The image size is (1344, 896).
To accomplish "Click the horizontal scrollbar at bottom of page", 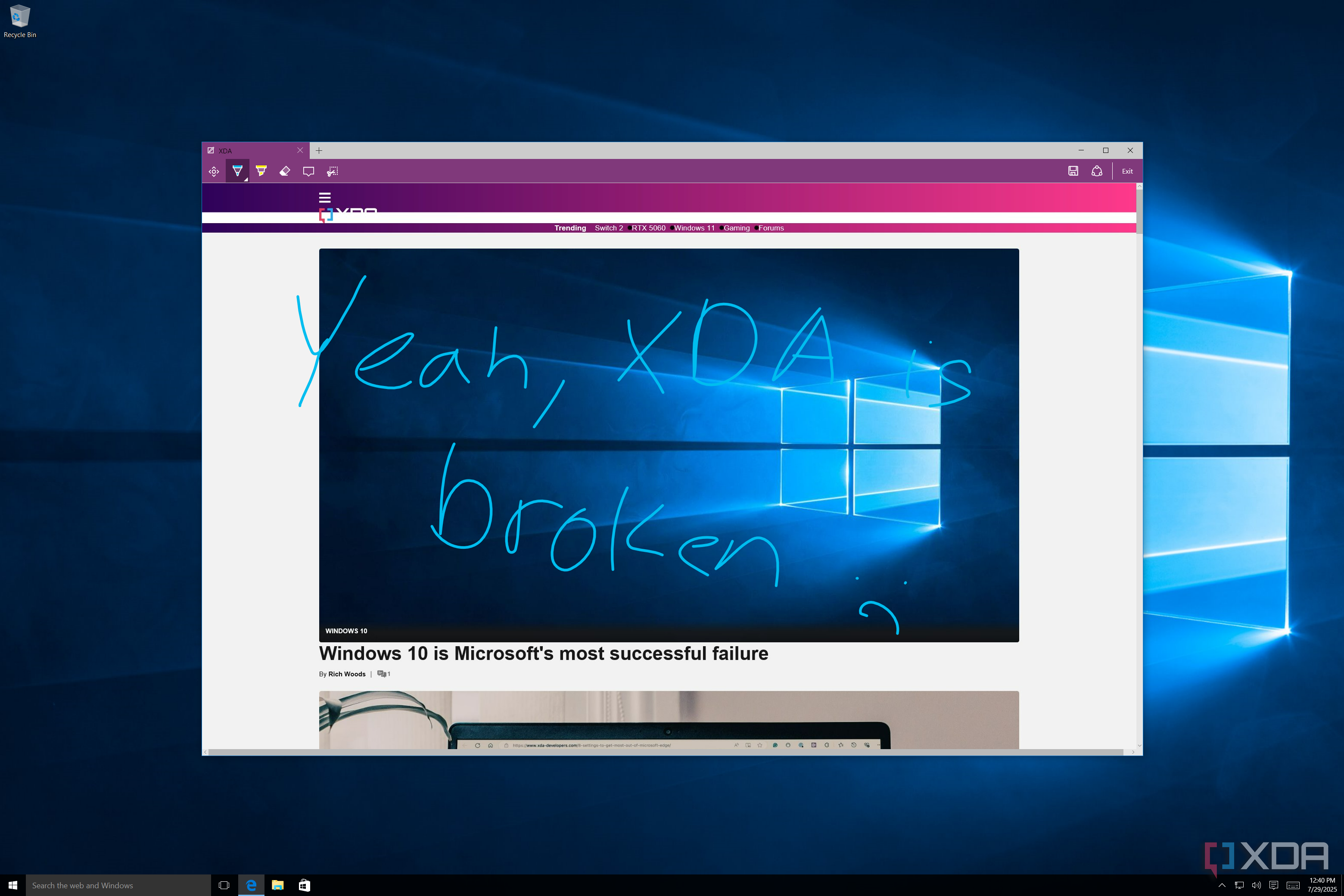I will click(x=666, y=752).
